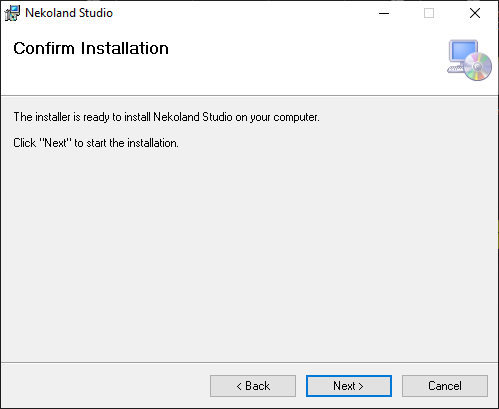Click the installer icon in the title bar
Viewport: 499px width, 409px height.
tap(12, 13)
